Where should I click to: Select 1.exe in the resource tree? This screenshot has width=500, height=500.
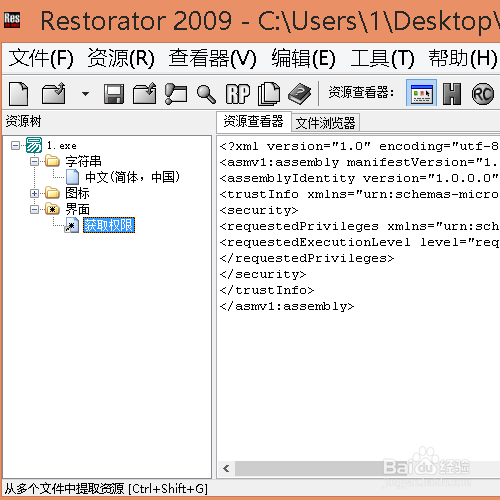(x=62, y=146)
